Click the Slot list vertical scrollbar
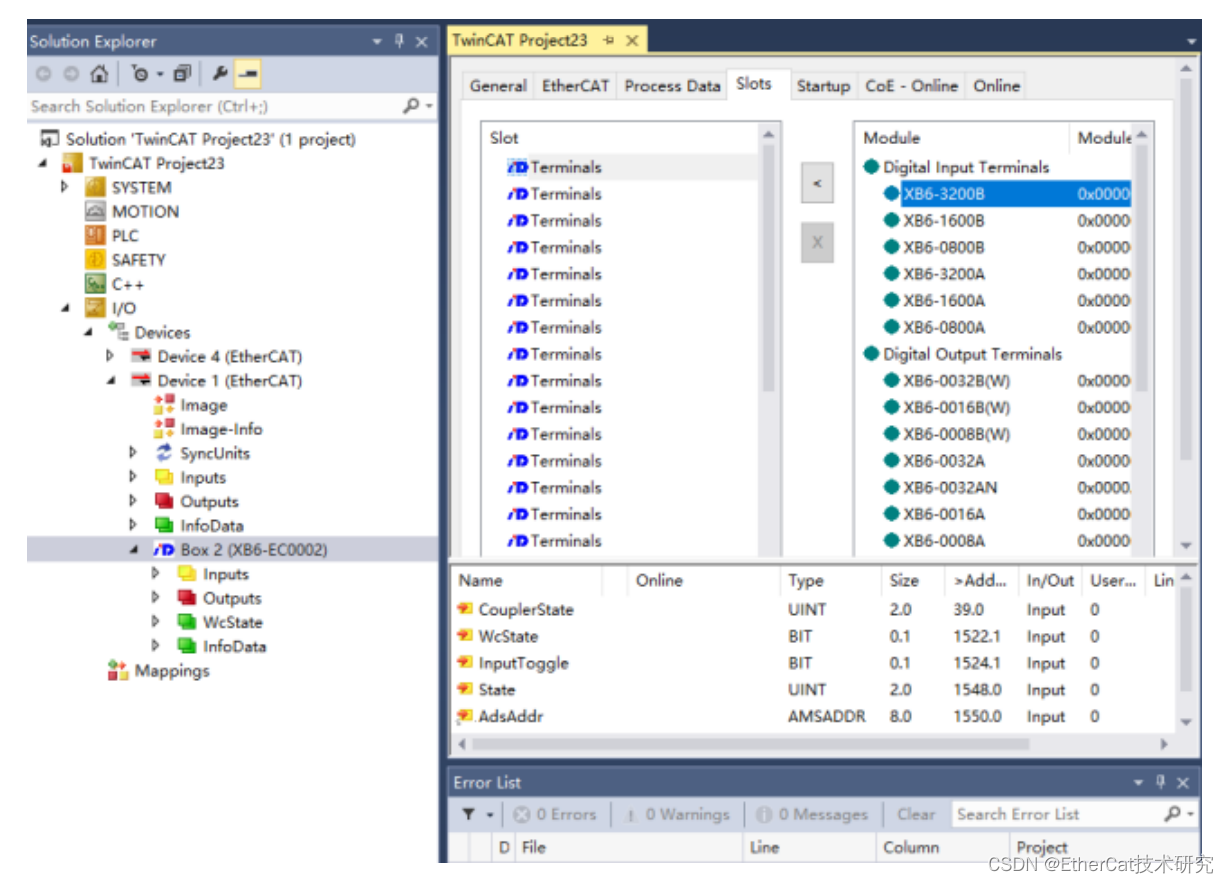1229x883 pixels. (x=769, y=268)
